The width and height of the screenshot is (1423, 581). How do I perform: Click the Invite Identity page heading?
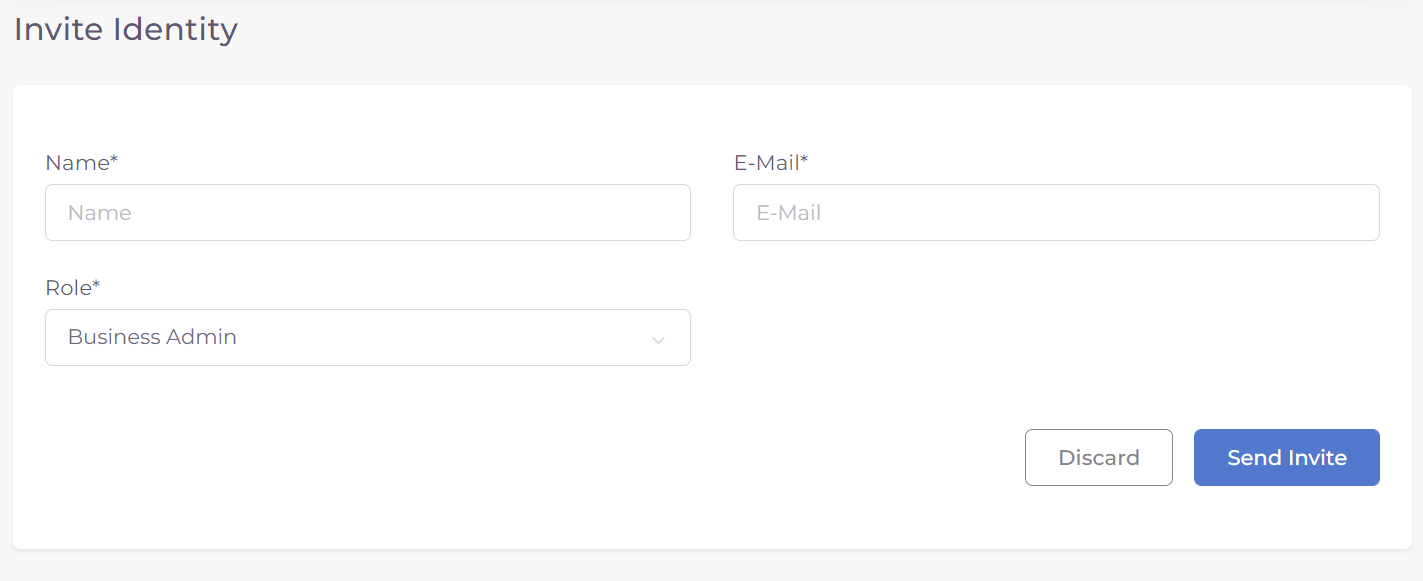126,30
